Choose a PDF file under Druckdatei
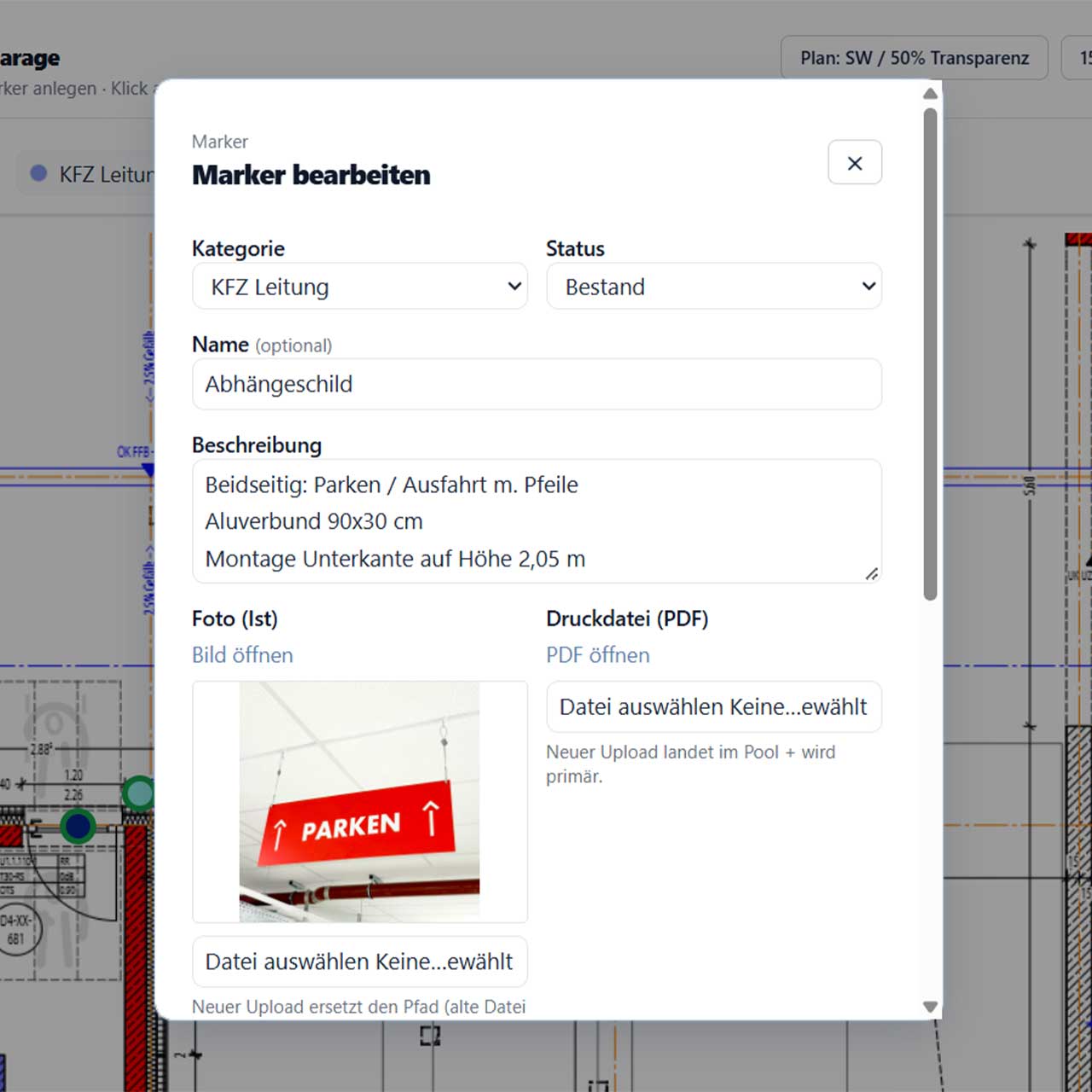Viewport: 1092px width, 1092px height. coord(714,706)
